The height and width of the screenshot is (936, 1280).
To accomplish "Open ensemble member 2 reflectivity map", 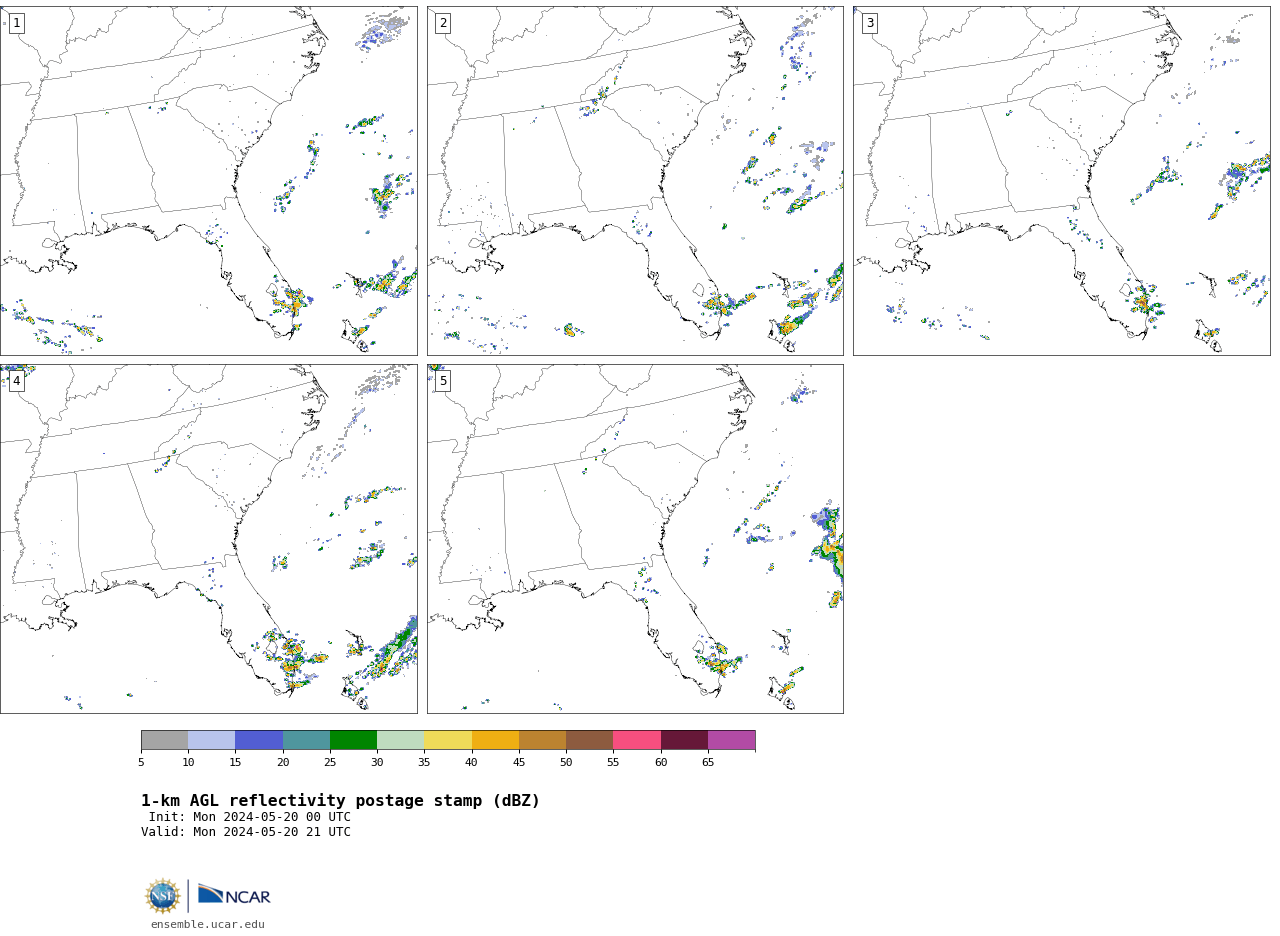I will pos(635,181).
